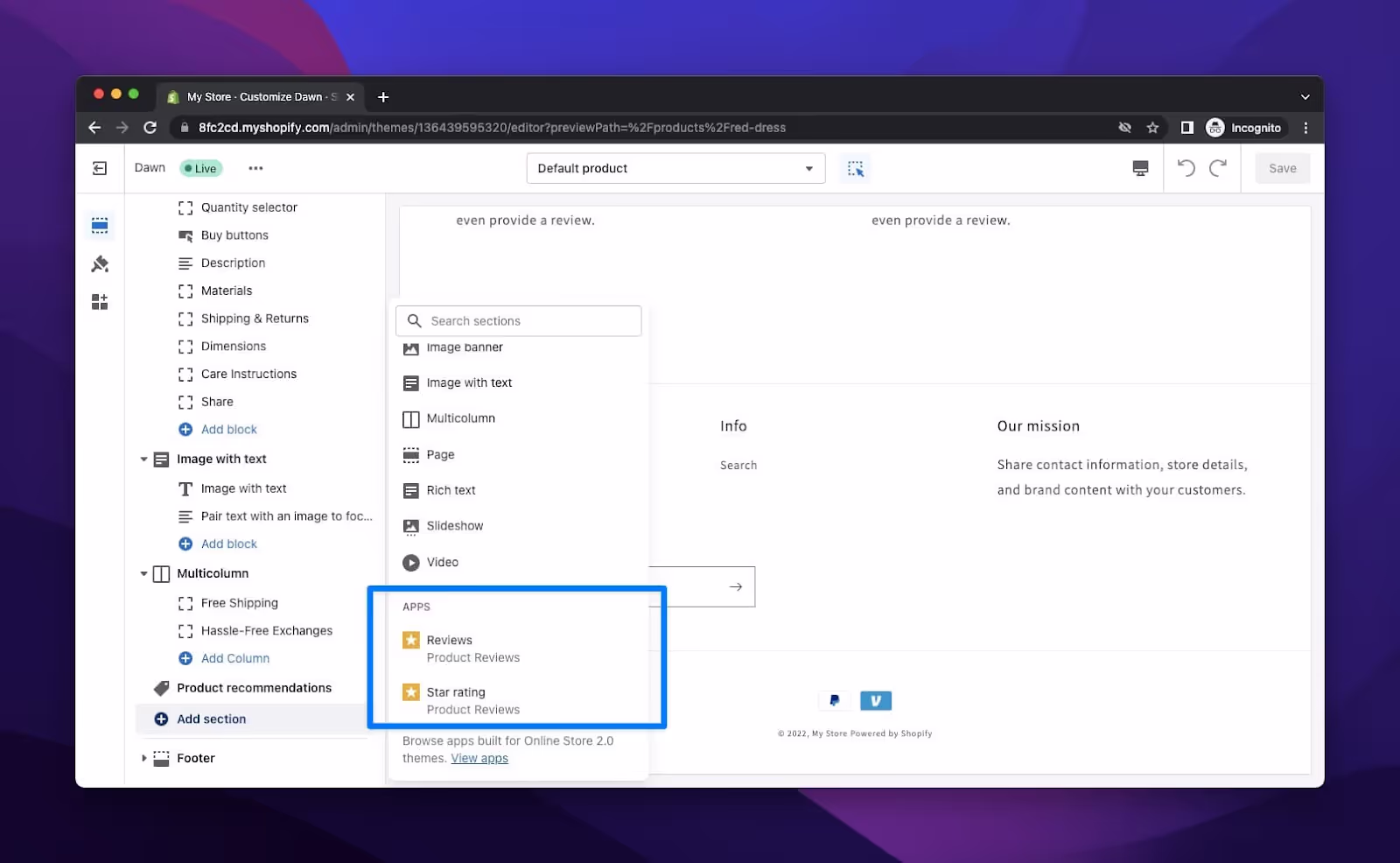Select the Description block

[x=233, y=263]
